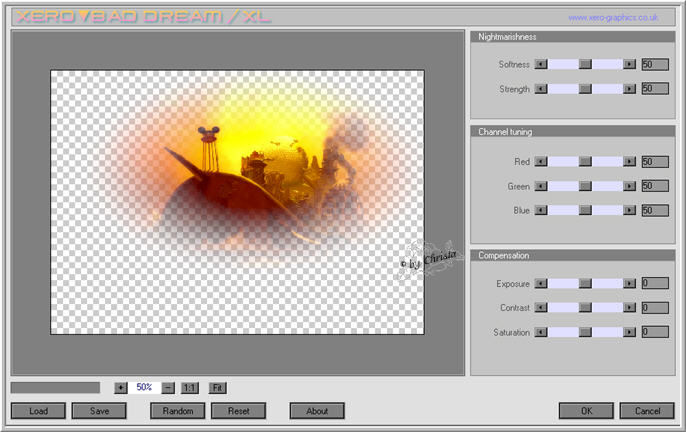Open the About dialog
Screen dimensions: 686x432
coord(317,411)
